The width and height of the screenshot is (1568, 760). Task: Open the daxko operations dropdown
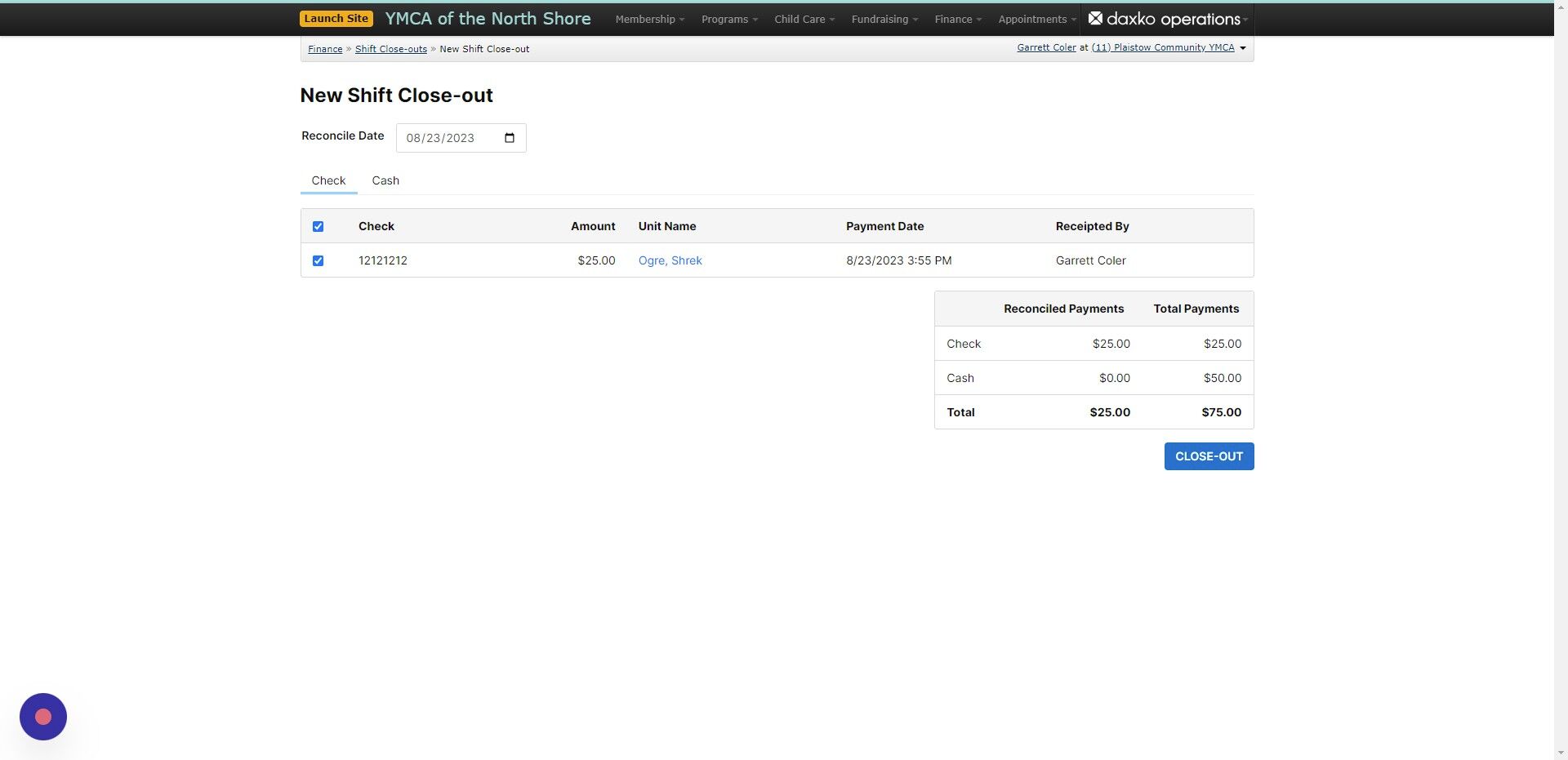(x=1168, y=19)
